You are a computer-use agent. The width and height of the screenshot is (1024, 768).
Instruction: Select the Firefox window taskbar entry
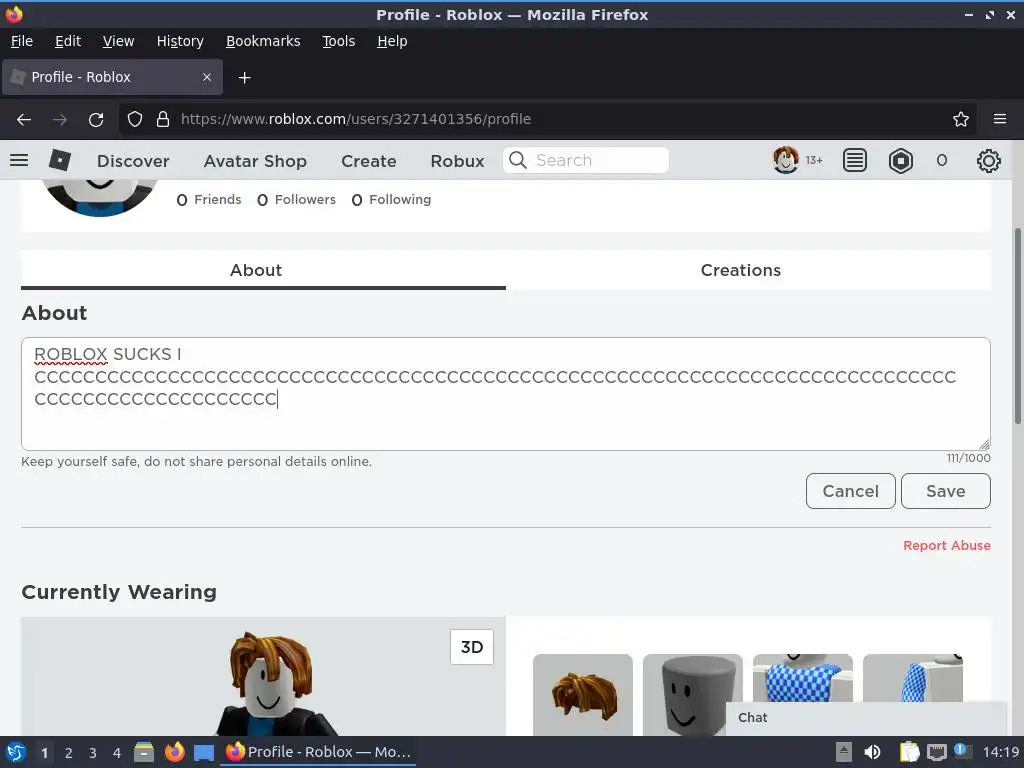319,752
